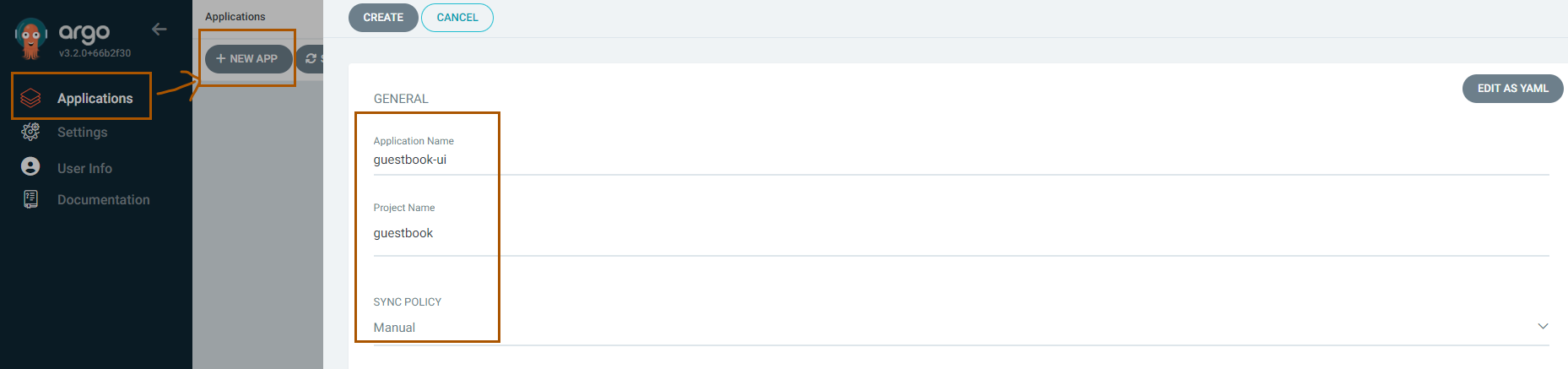Open the Settings text label in sidebar
Screen dimensions: 1568x369
82,133
